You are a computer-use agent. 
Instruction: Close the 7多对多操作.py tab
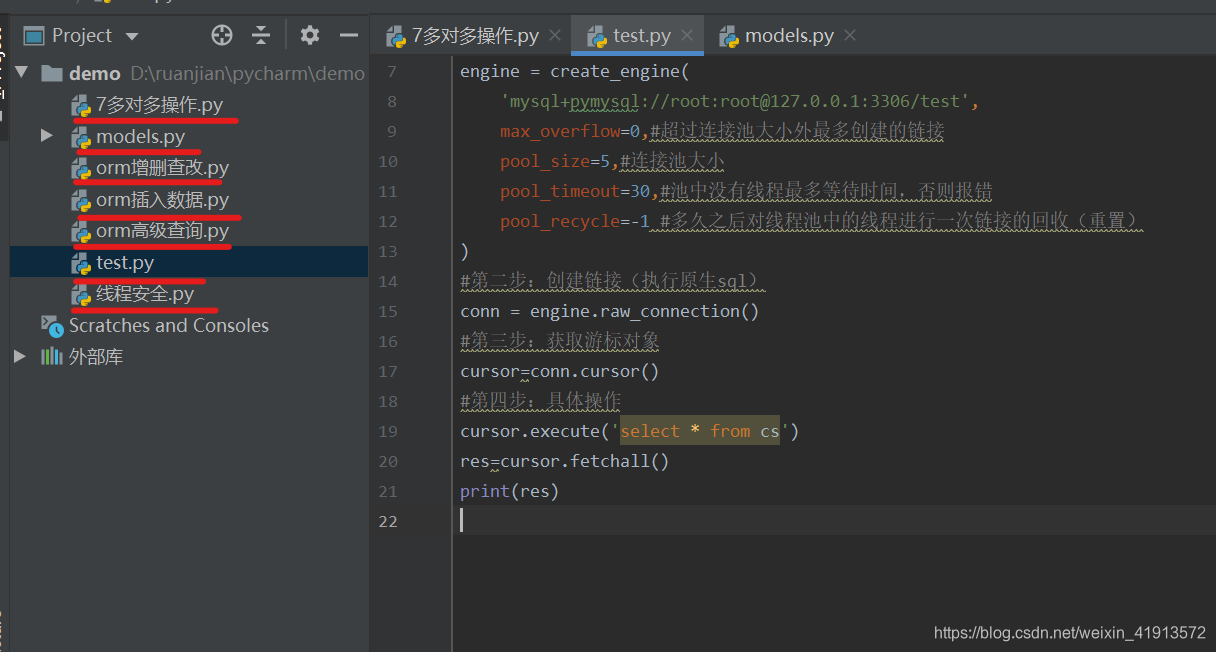tap(555, 36)
